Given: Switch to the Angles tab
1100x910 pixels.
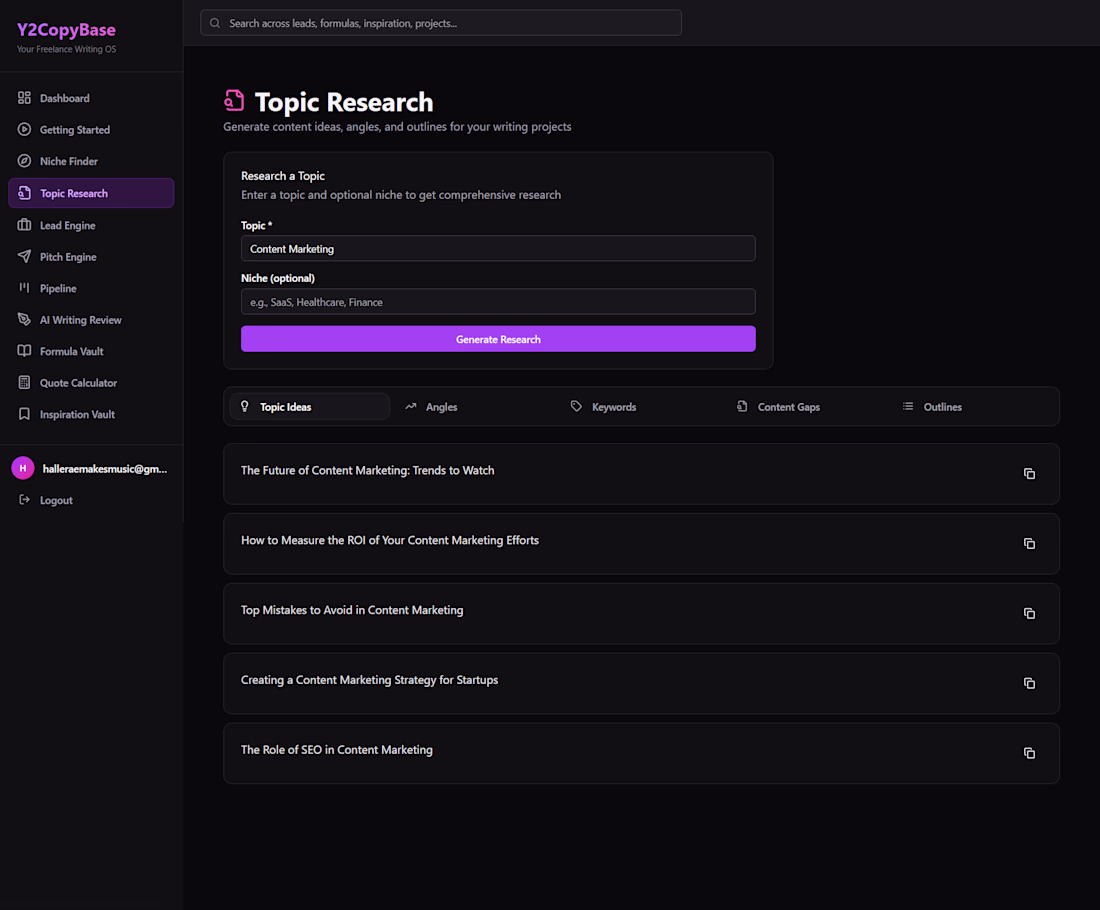Looking at the screenshot, I should [x=441, y=407].
